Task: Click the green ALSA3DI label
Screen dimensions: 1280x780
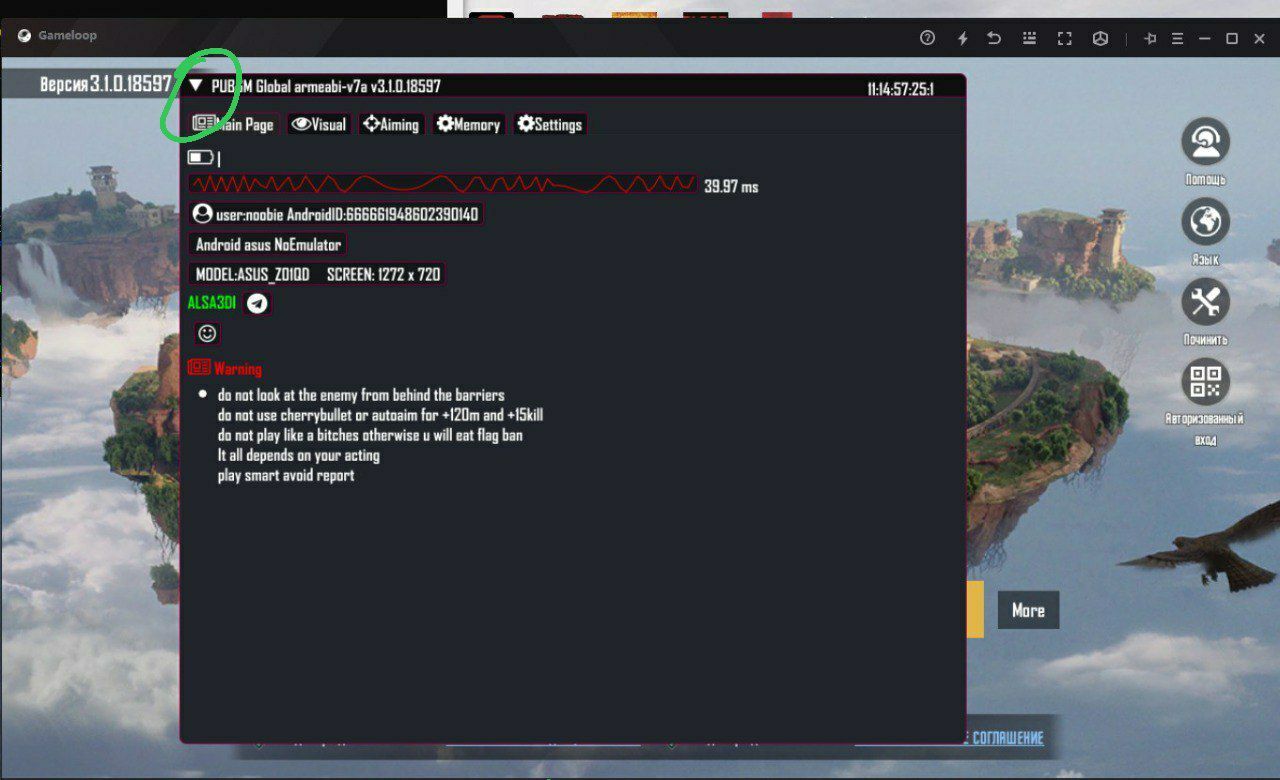Action: pyautogui.click(x=212, y=303)
